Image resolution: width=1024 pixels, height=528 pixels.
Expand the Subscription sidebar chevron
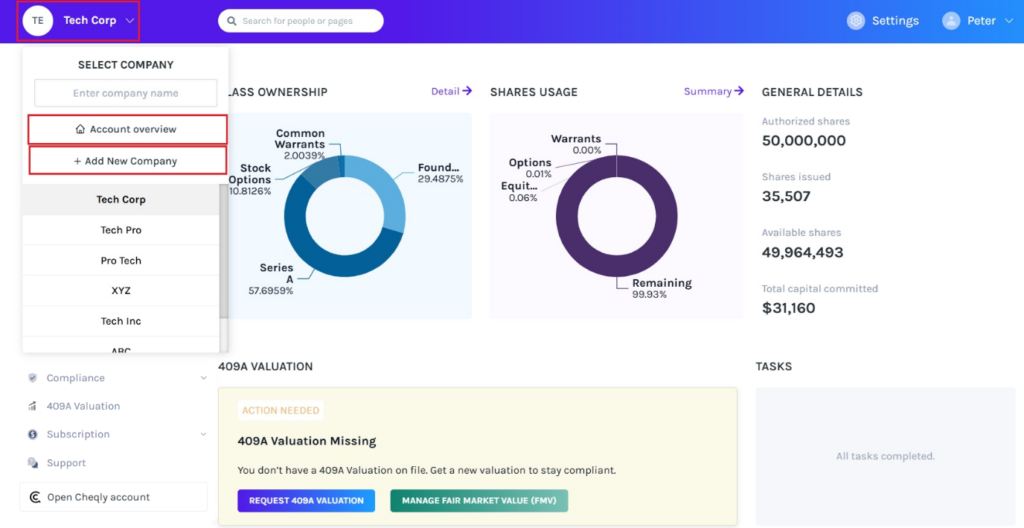coord(204,434)
